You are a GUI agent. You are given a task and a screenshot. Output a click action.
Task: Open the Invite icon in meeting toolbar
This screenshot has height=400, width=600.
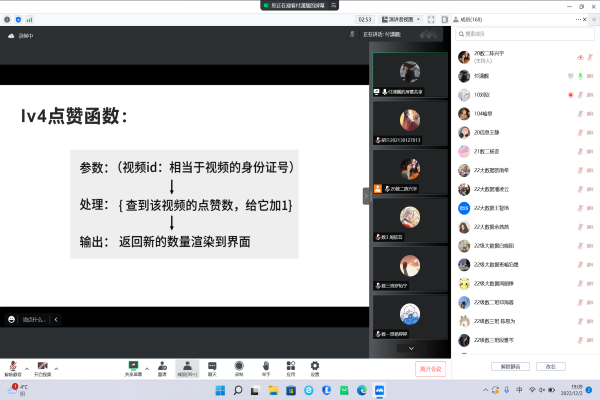[x=161, y=366]
